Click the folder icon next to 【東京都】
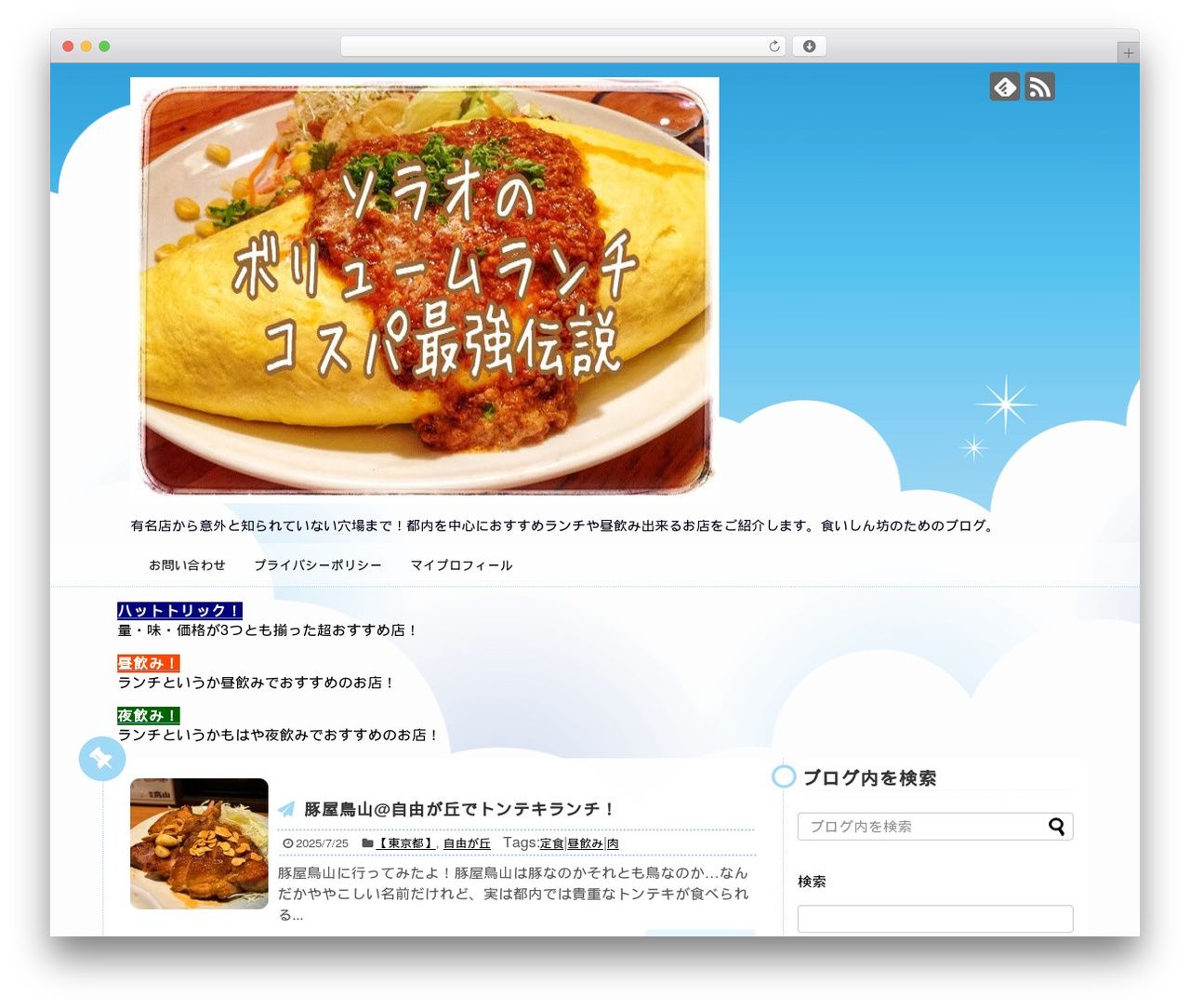Screen dimensions: 1190x1008 (x=367, y=843)
